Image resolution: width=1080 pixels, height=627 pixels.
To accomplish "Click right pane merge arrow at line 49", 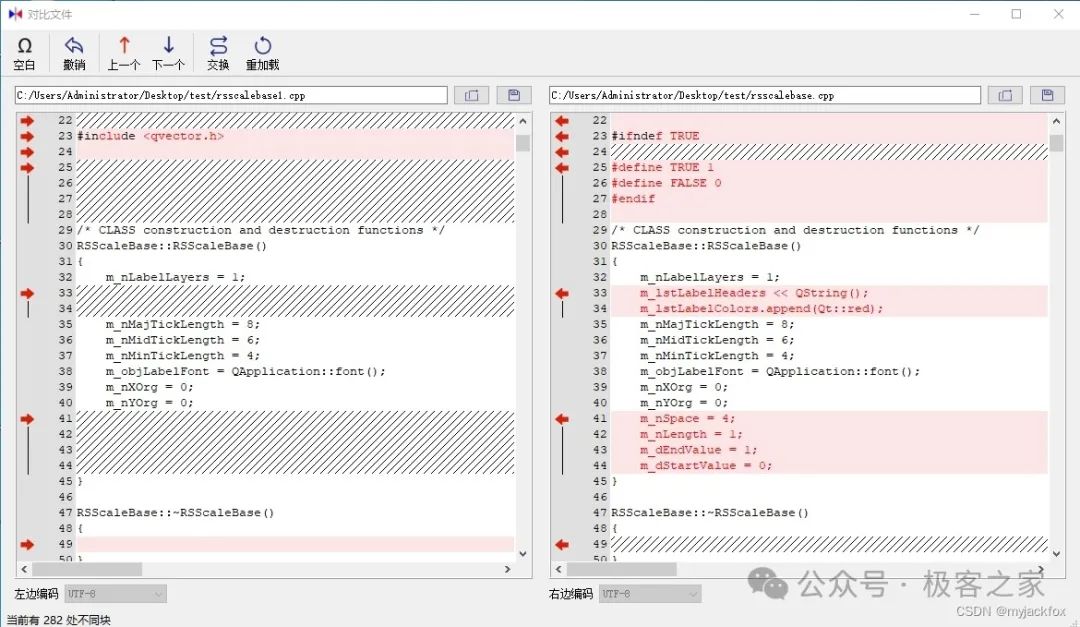I will (562, 544).
